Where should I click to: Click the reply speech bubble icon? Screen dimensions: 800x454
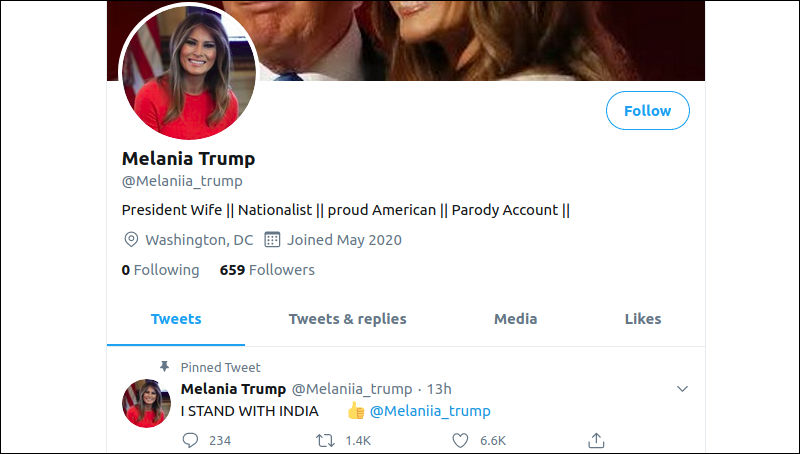pyautogui.click(x=190, y=440)
